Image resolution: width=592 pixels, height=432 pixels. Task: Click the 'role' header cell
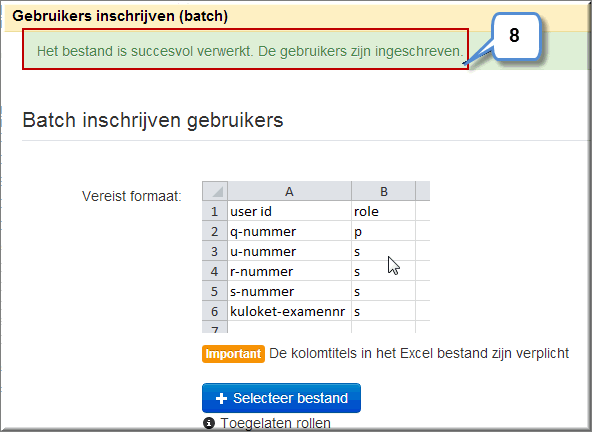click(x=384, y=211)
